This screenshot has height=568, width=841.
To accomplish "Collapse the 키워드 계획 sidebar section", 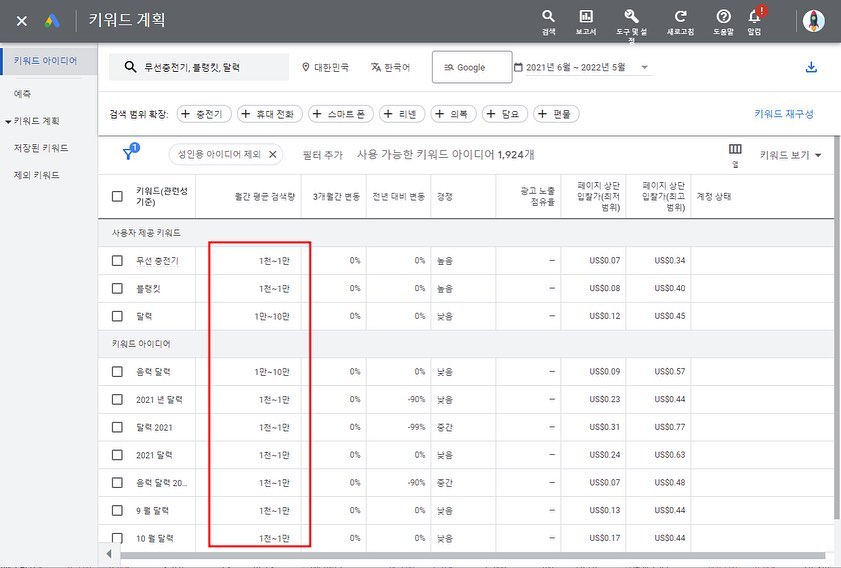I will 8,122.
